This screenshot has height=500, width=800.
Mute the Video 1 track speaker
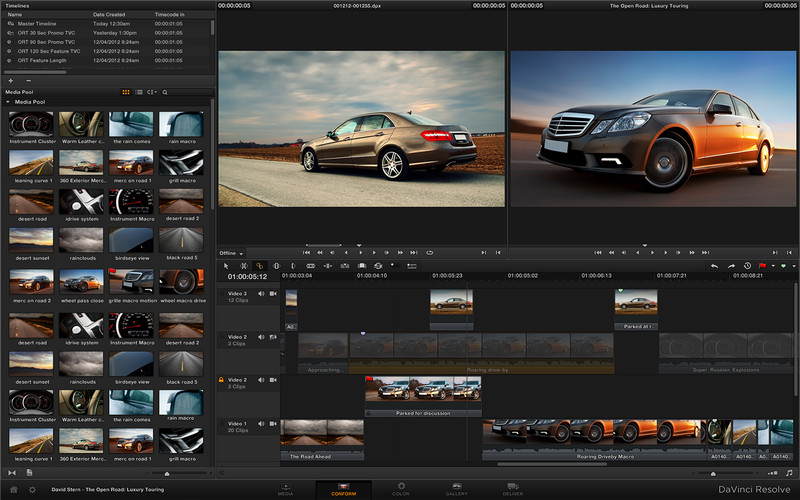(x=261, y=424)
